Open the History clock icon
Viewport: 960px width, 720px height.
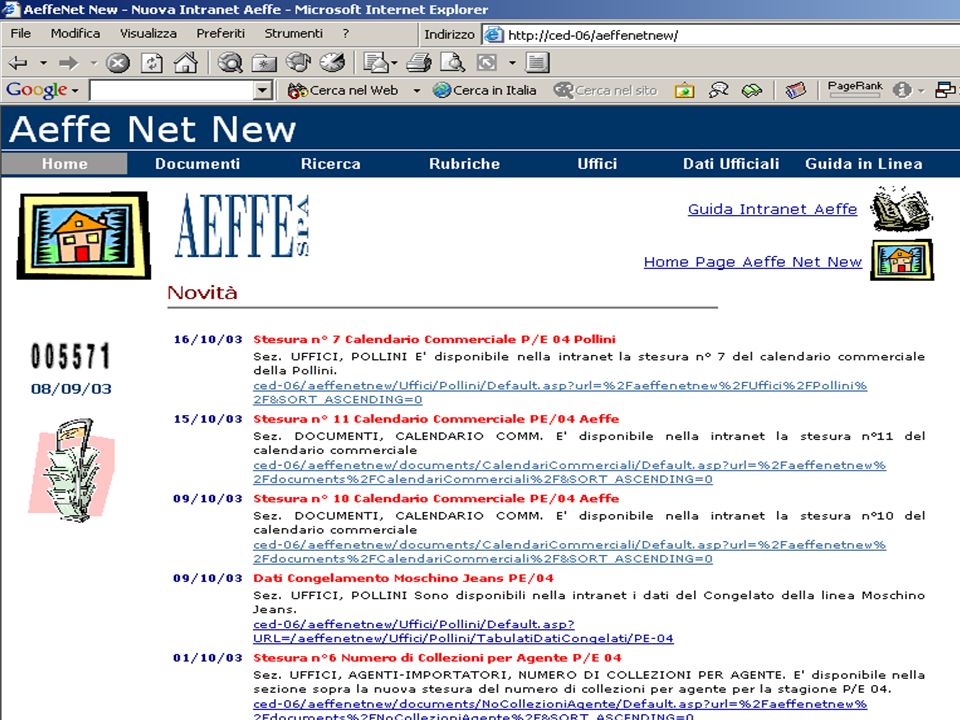(332, 62)
